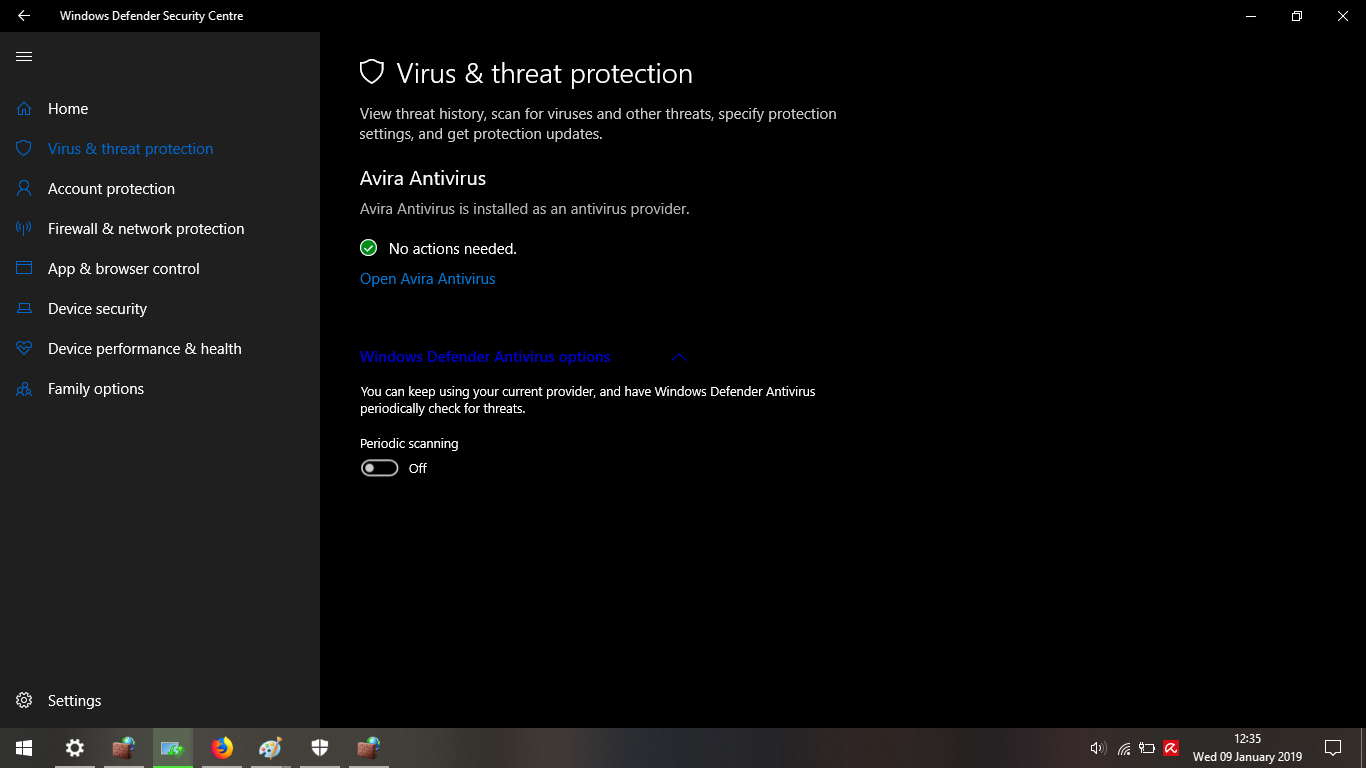Open Paint from the taskbar
Screen dimensions: 1366x768
click(x=270, y=748)
